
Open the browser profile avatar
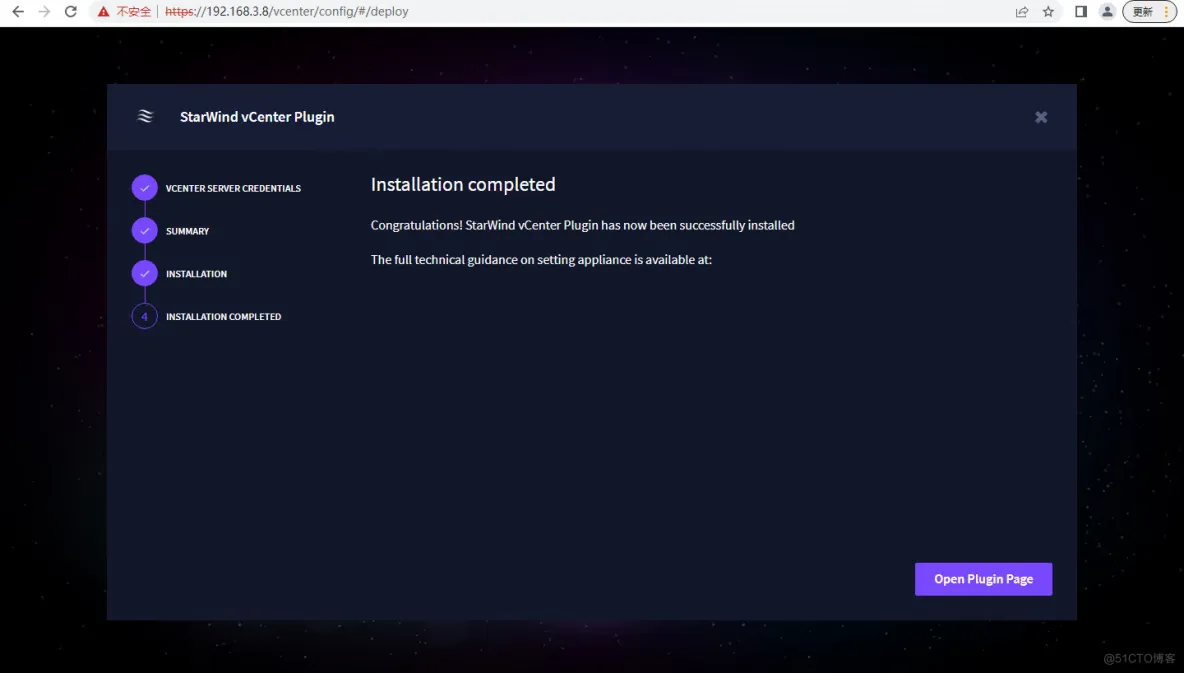pos(1107,11)
